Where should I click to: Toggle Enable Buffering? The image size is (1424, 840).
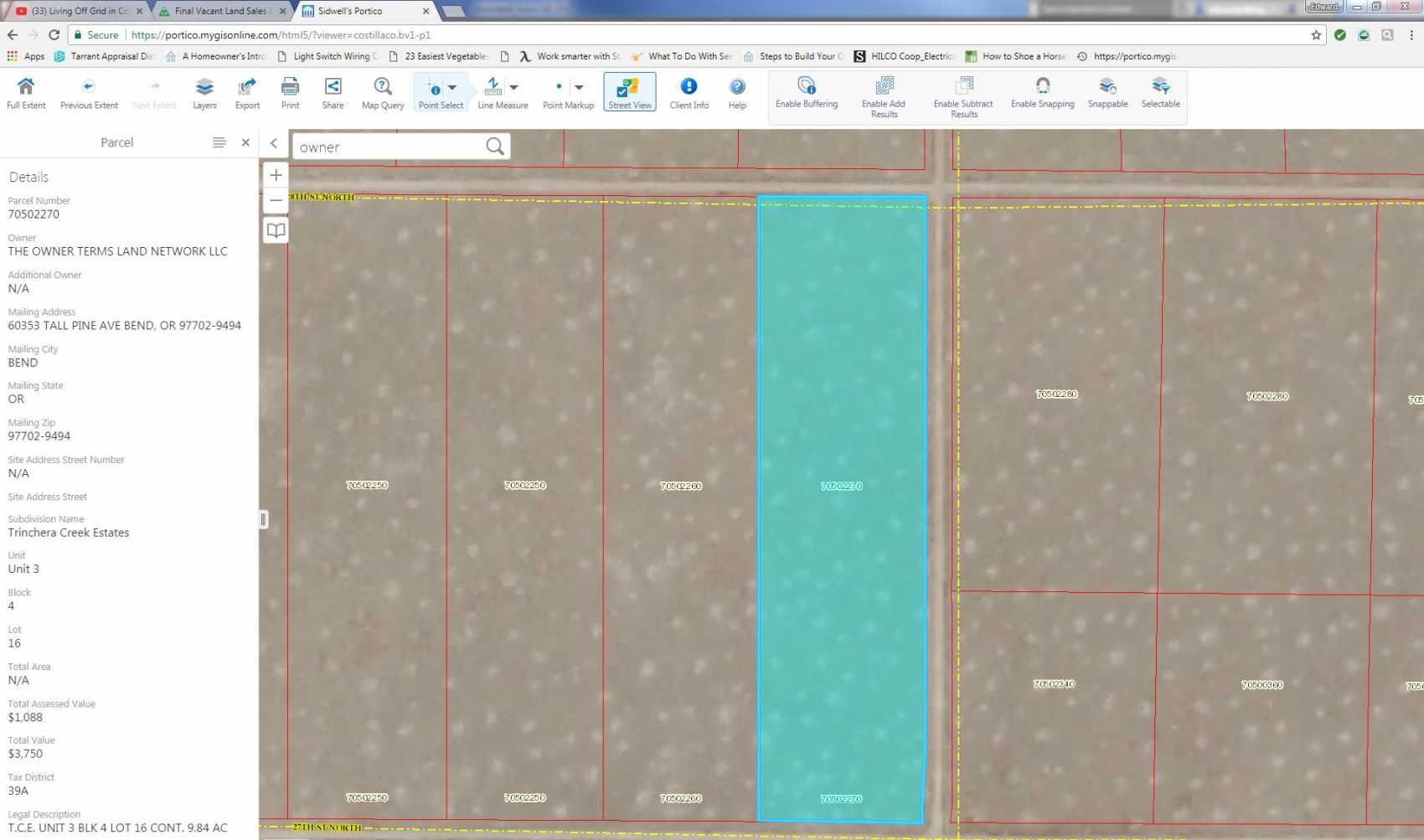(x=807, y=93)
